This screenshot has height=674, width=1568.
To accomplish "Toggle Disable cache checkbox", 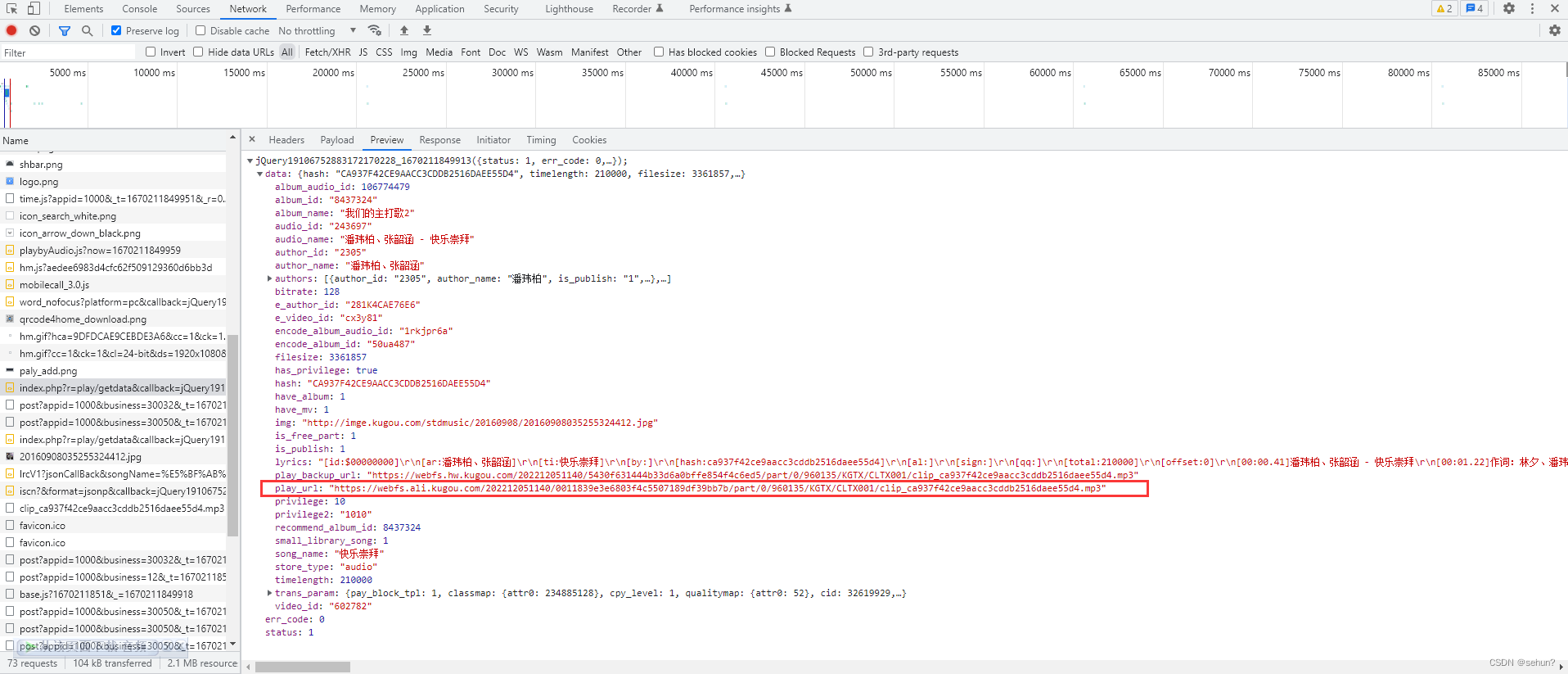I will click(201, 30).
